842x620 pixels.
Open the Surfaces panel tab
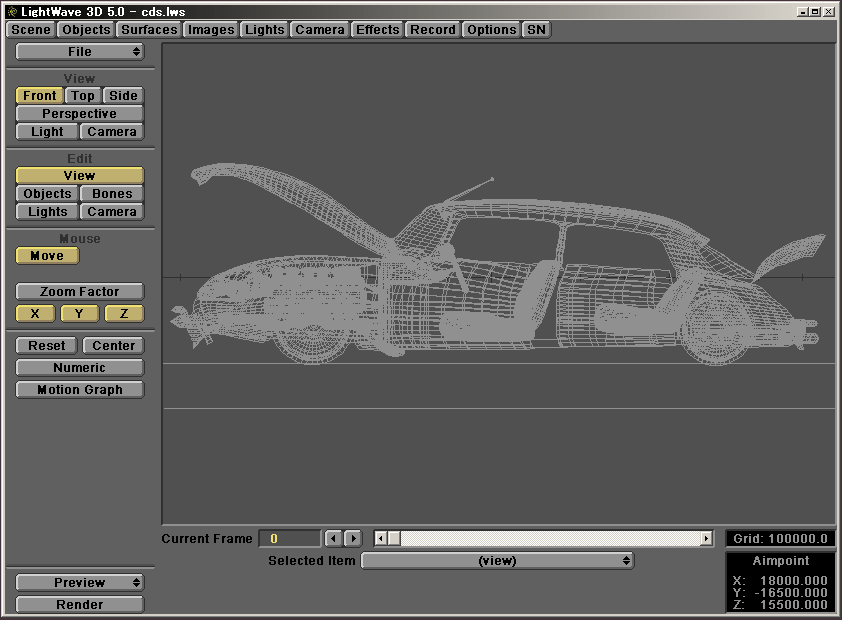pos(149,30)
